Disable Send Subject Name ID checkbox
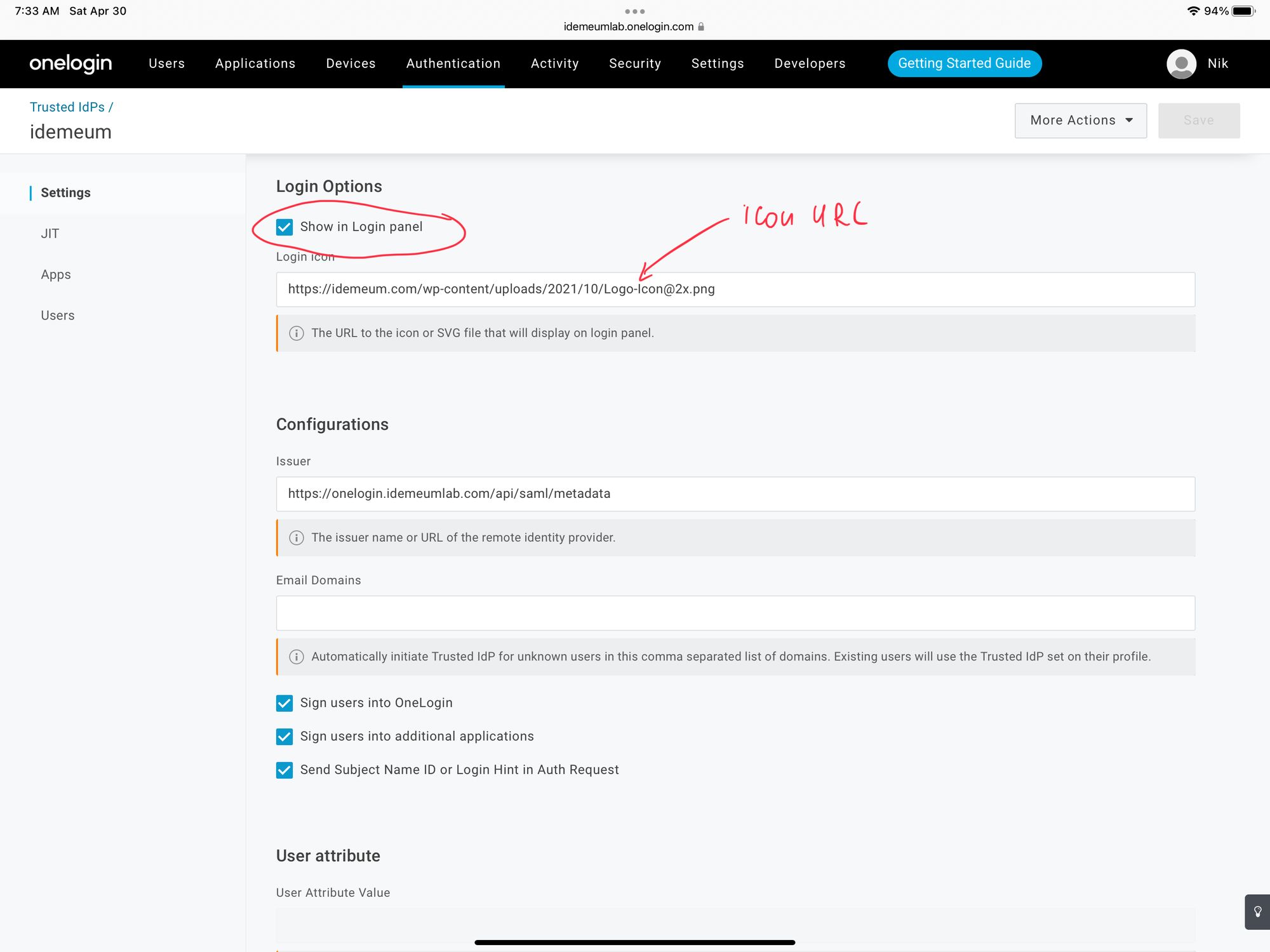The height and width of the screenshot is (952, 1270). tap(284, 770)
